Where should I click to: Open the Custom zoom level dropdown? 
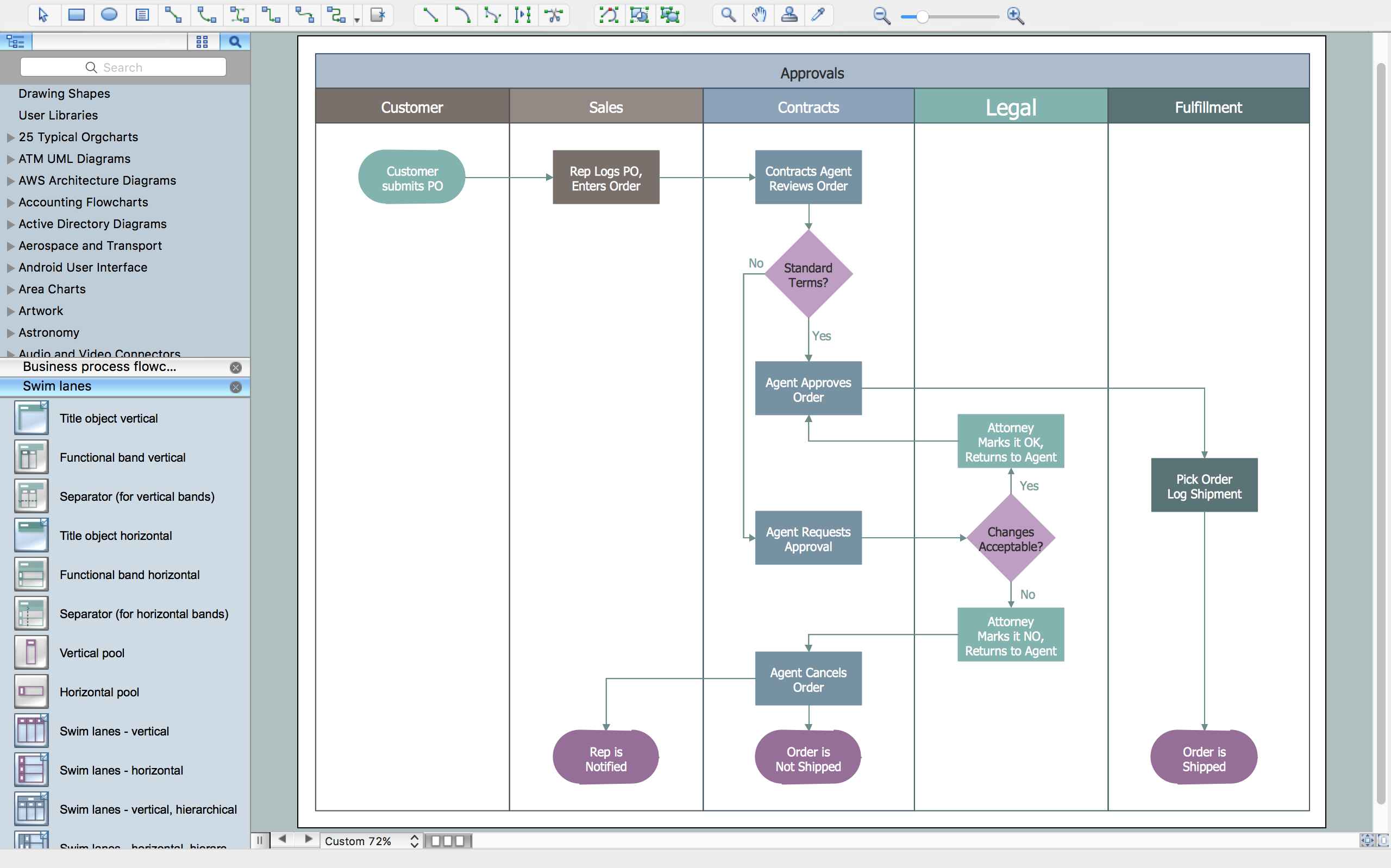414,840
